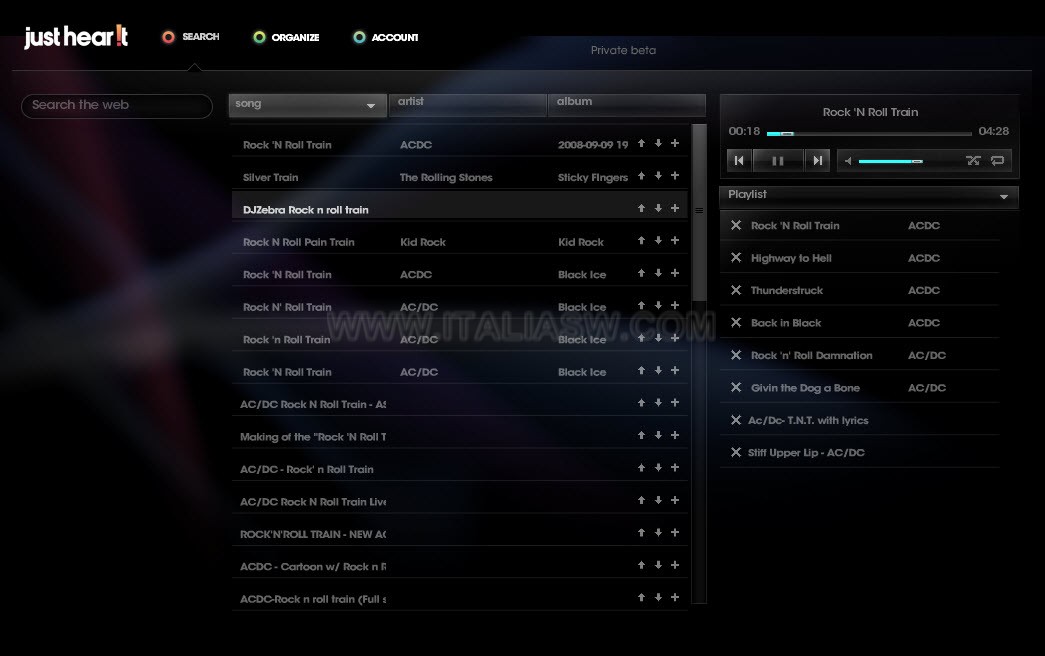Add ROCK'N'ROLL TRAIN - NEW row with plus

coord(675,533)
